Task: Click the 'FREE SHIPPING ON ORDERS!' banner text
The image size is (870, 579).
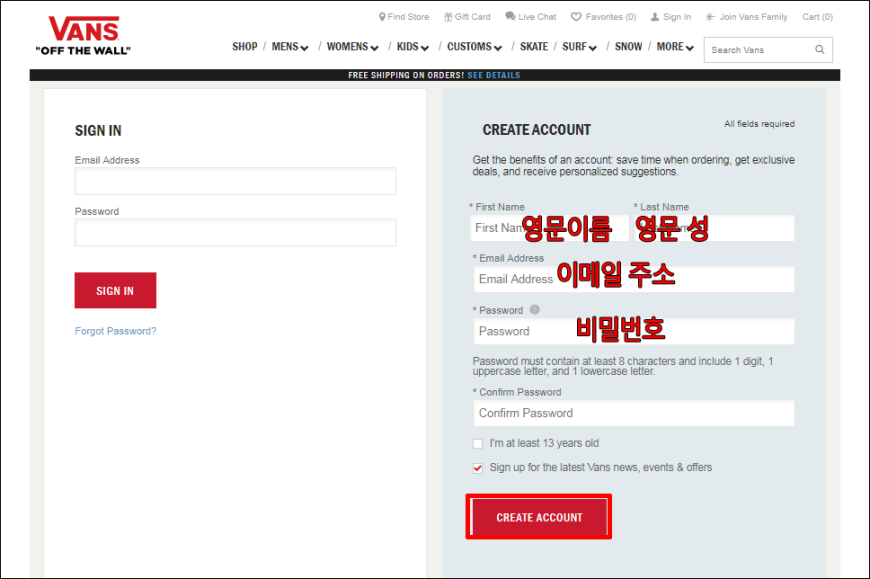Action: [x=406, y=75]
